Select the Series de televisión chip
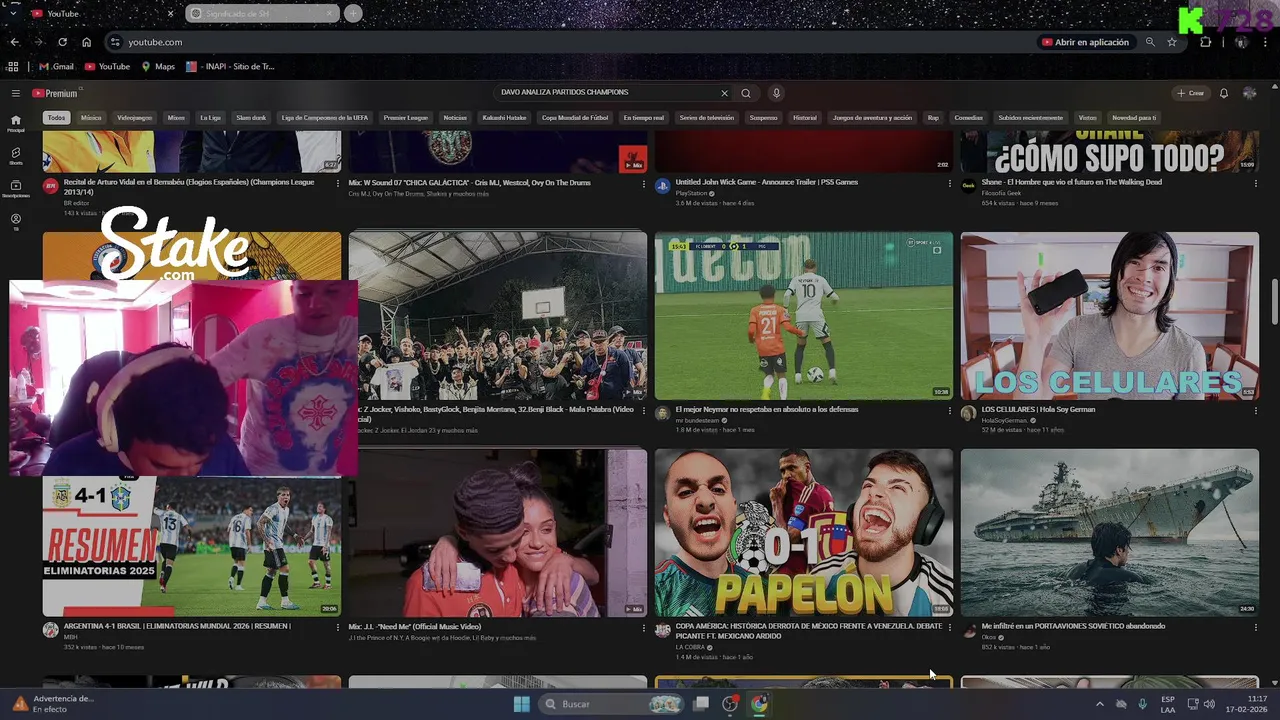1280x720 pixels. 706,118
